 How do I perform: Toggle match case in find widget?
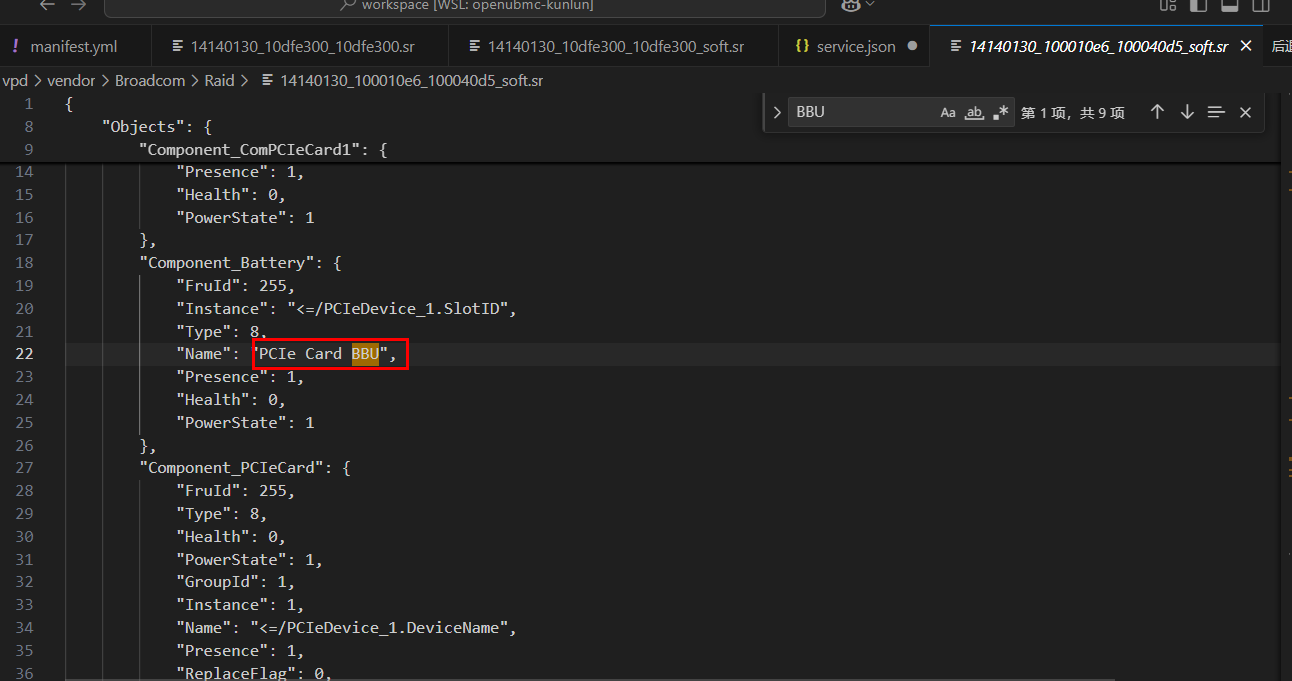948,112
